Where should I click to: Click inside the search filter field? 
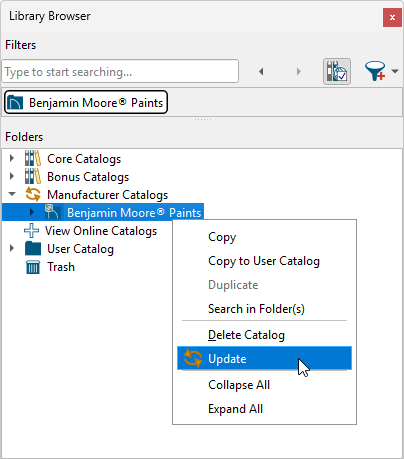(120, 71)
